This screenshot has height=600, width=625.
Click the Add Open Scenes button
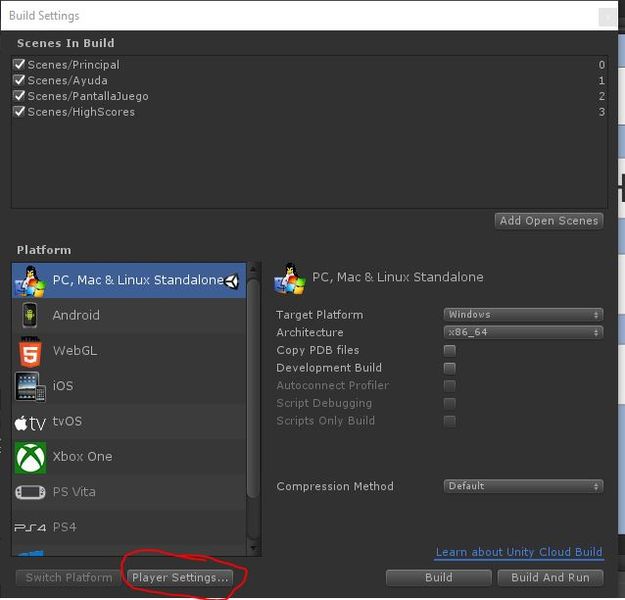(549, 221)
